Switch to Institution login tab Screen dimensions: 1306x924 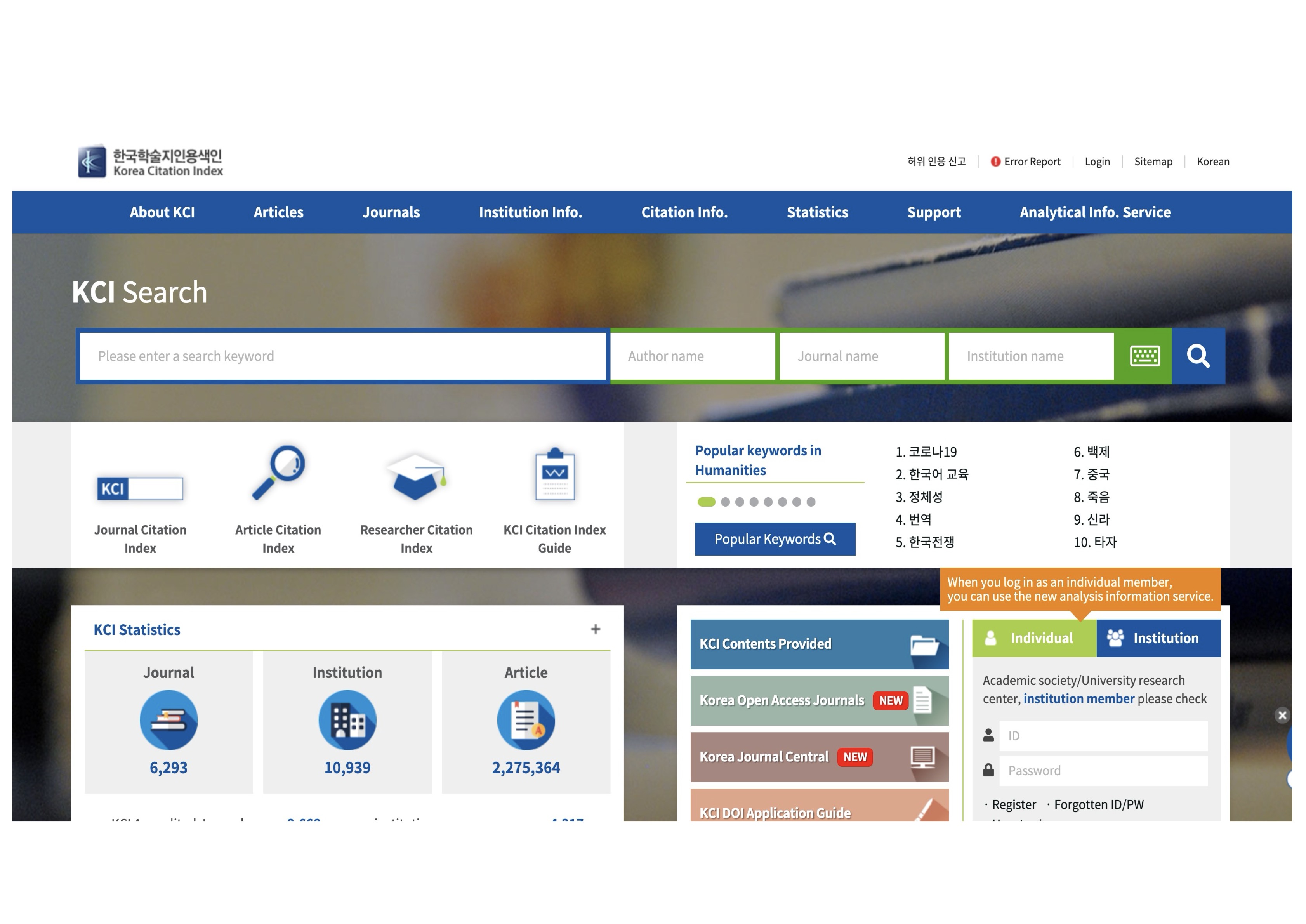[1158, 638]
